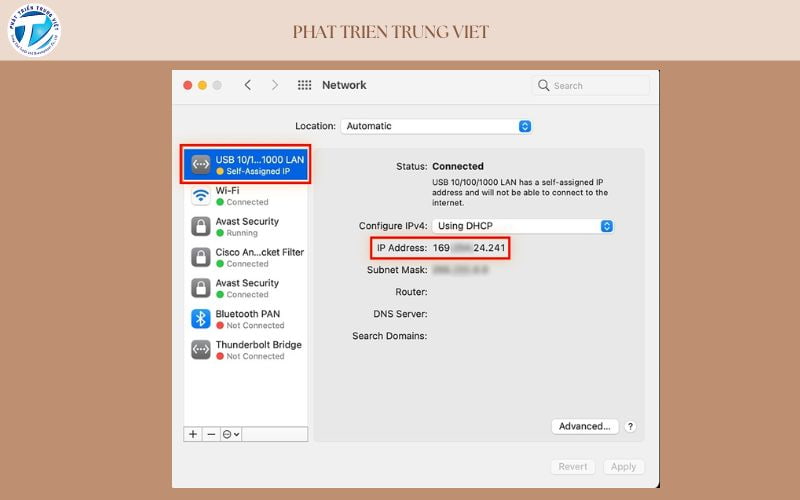This screenshot has height=500, width=800.
Task: Open help with the question mark button
Action: [631, 426]
